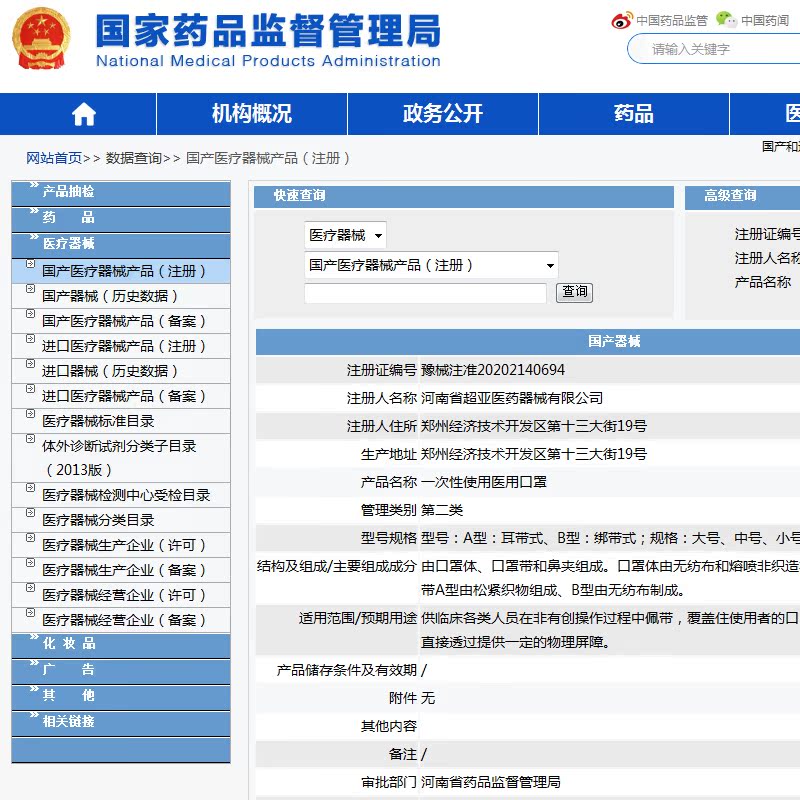Click arrow icon beside 进口器械（历史数据）
Image resolution: width=800 pixels, height=800 pixels.
31,364
